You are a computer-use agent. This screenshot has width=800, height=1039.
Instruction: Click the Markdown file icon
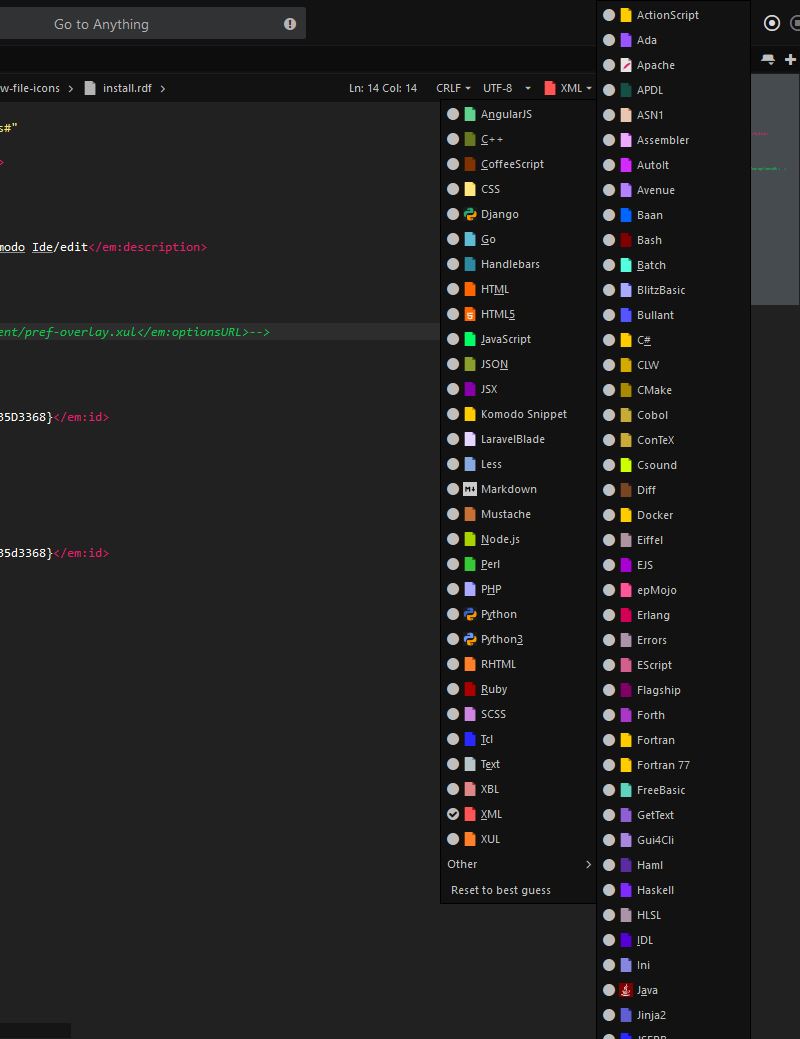point(470,489)
